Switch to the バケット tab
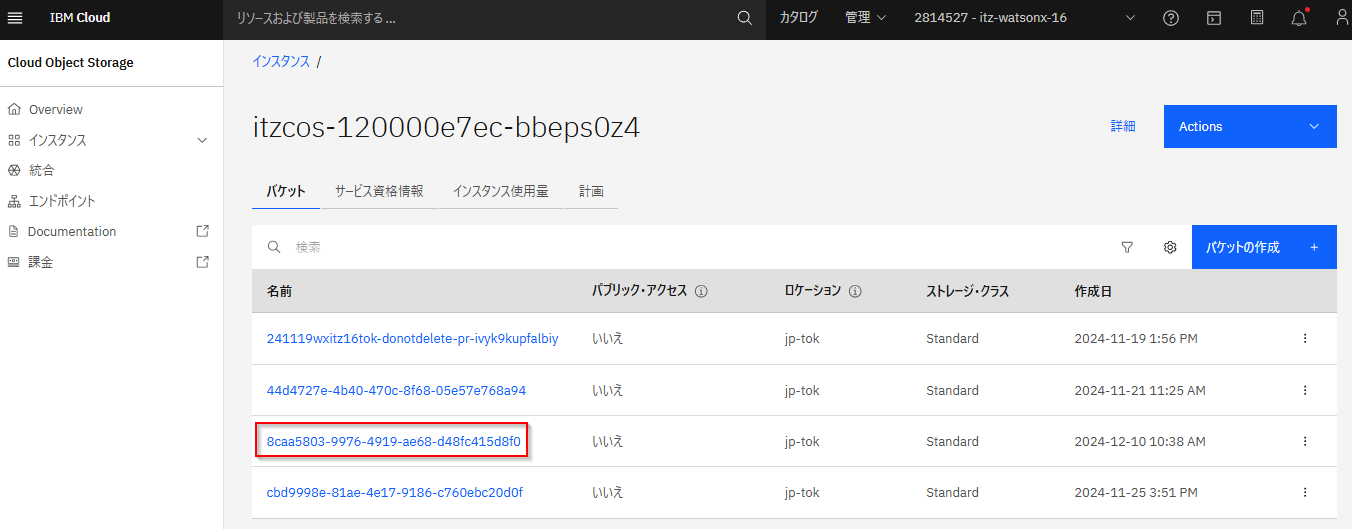 pyautogui.click(x=286, y=191)
